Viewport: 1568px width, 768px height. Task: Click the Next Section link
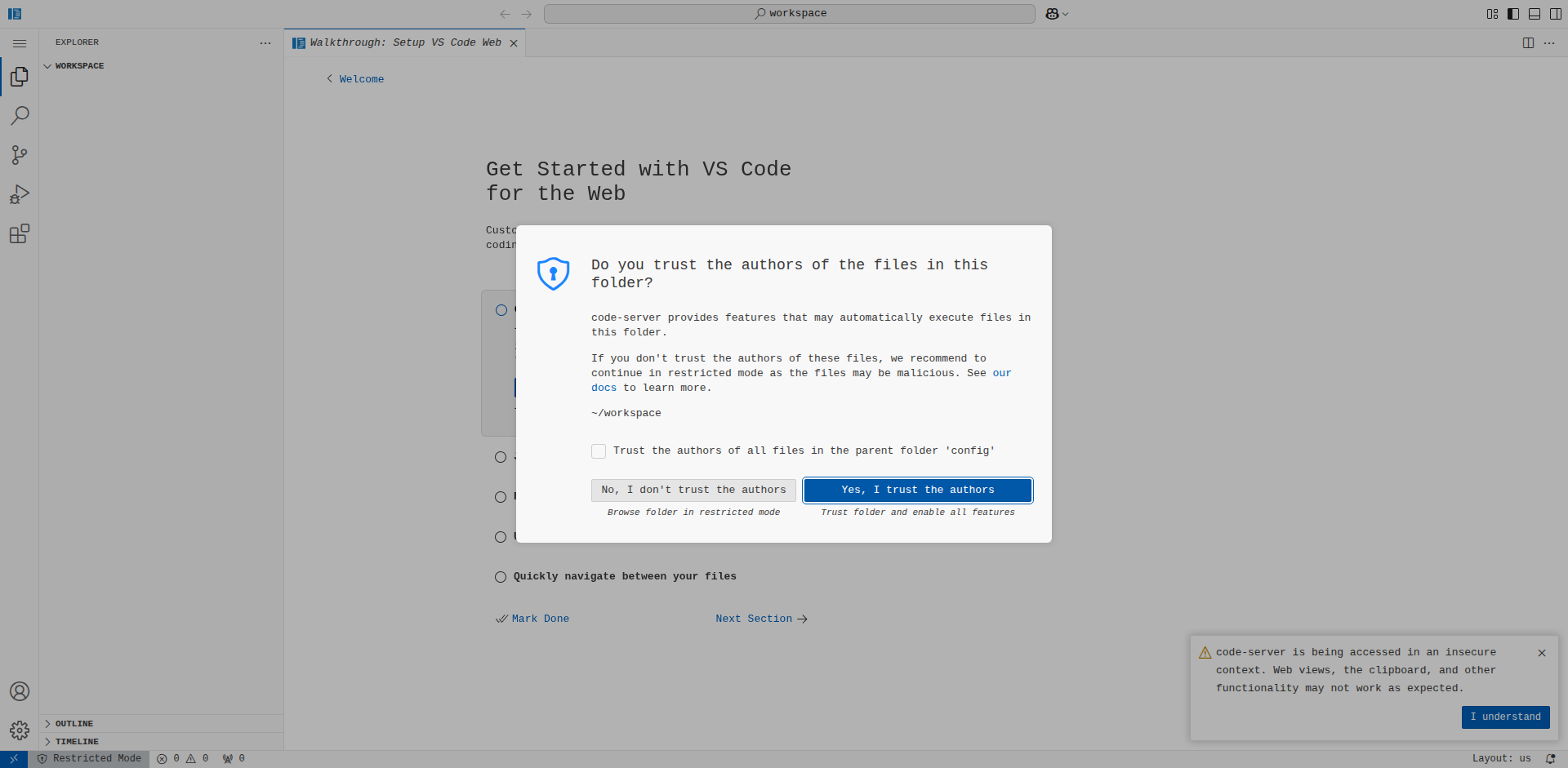click(761, 619)
